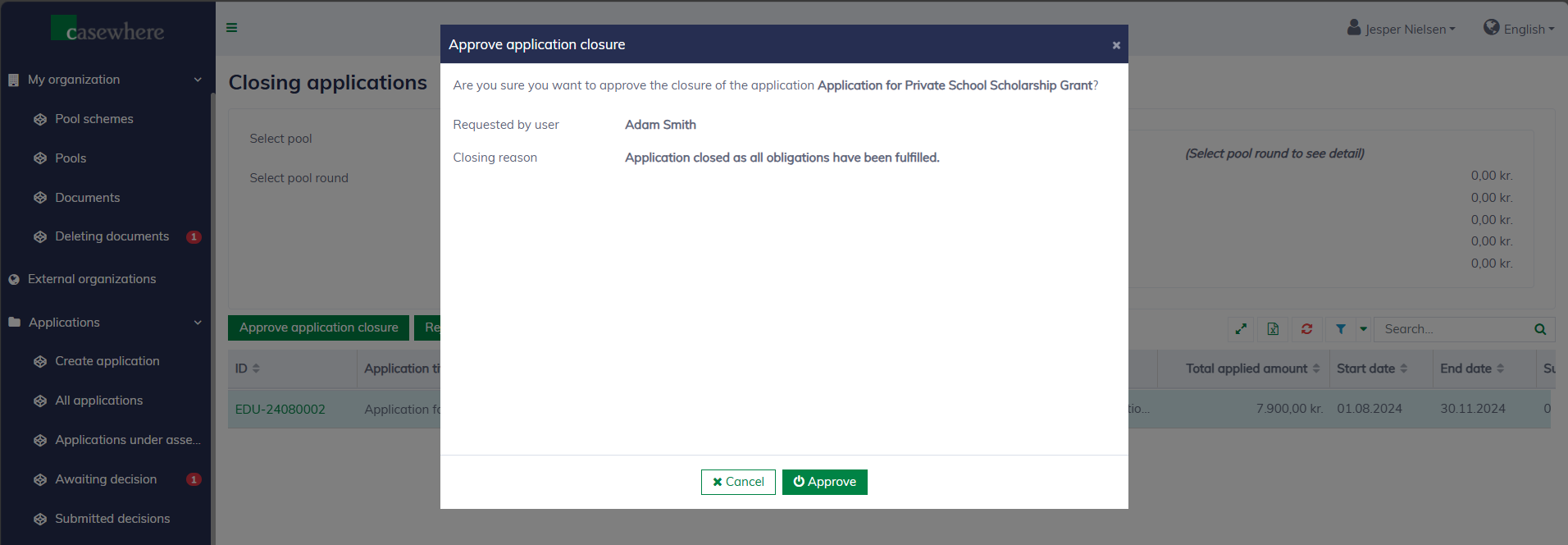Screen dimensions: 1568x545
Task: Click the casewhere logo
Action: tap(107, 30)
